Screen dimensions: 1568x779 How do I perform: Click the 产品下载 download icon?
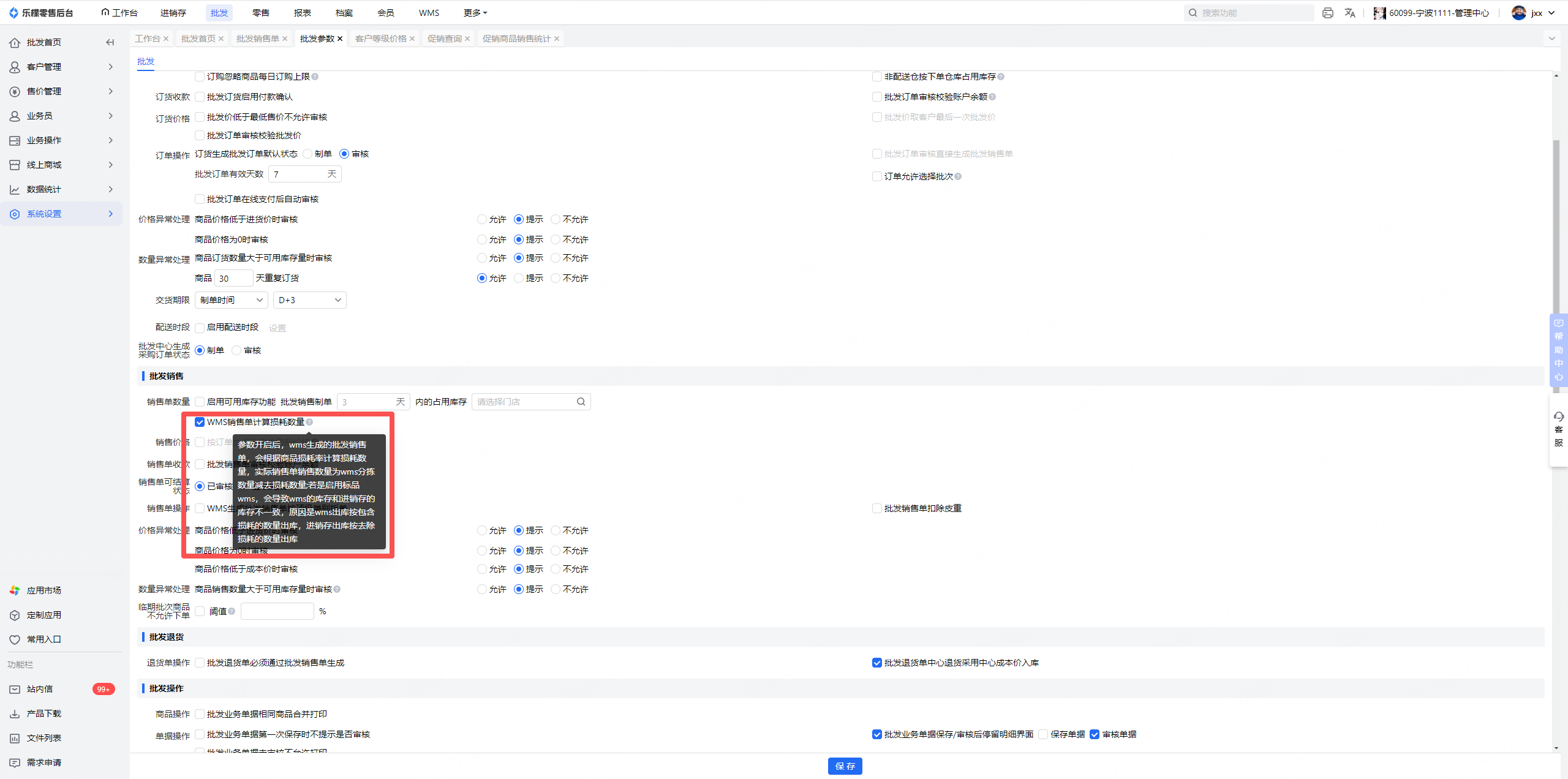click(15, 713)
